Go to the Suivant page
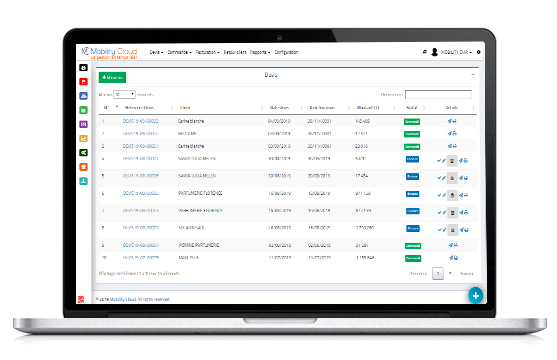The height and width of the screenshot is (360, 557). (466, 274)
